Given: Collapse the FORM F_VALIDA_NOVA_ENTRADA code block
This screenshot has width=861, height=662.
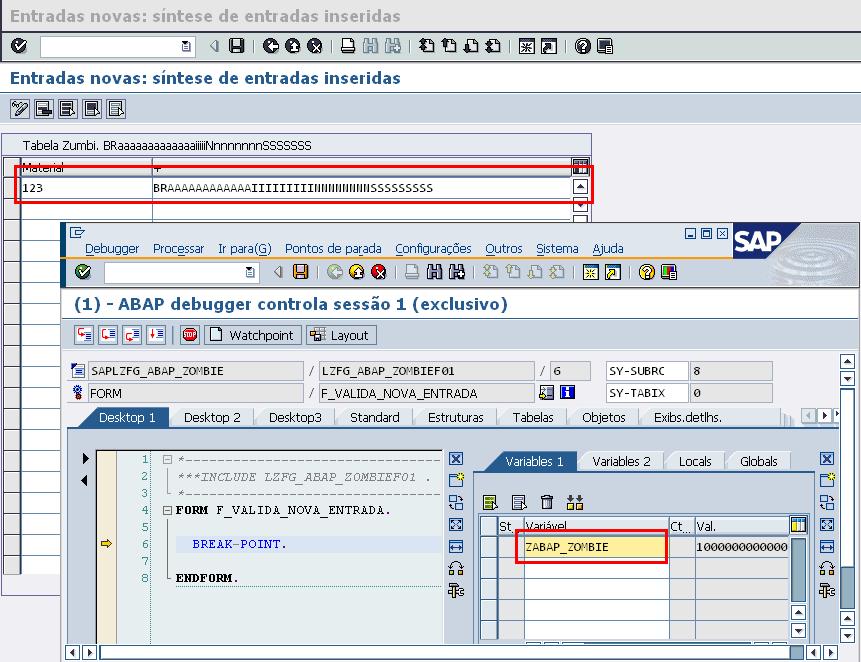Looking at the screenshot, I should pyautogui.click(x=167, y=510).
